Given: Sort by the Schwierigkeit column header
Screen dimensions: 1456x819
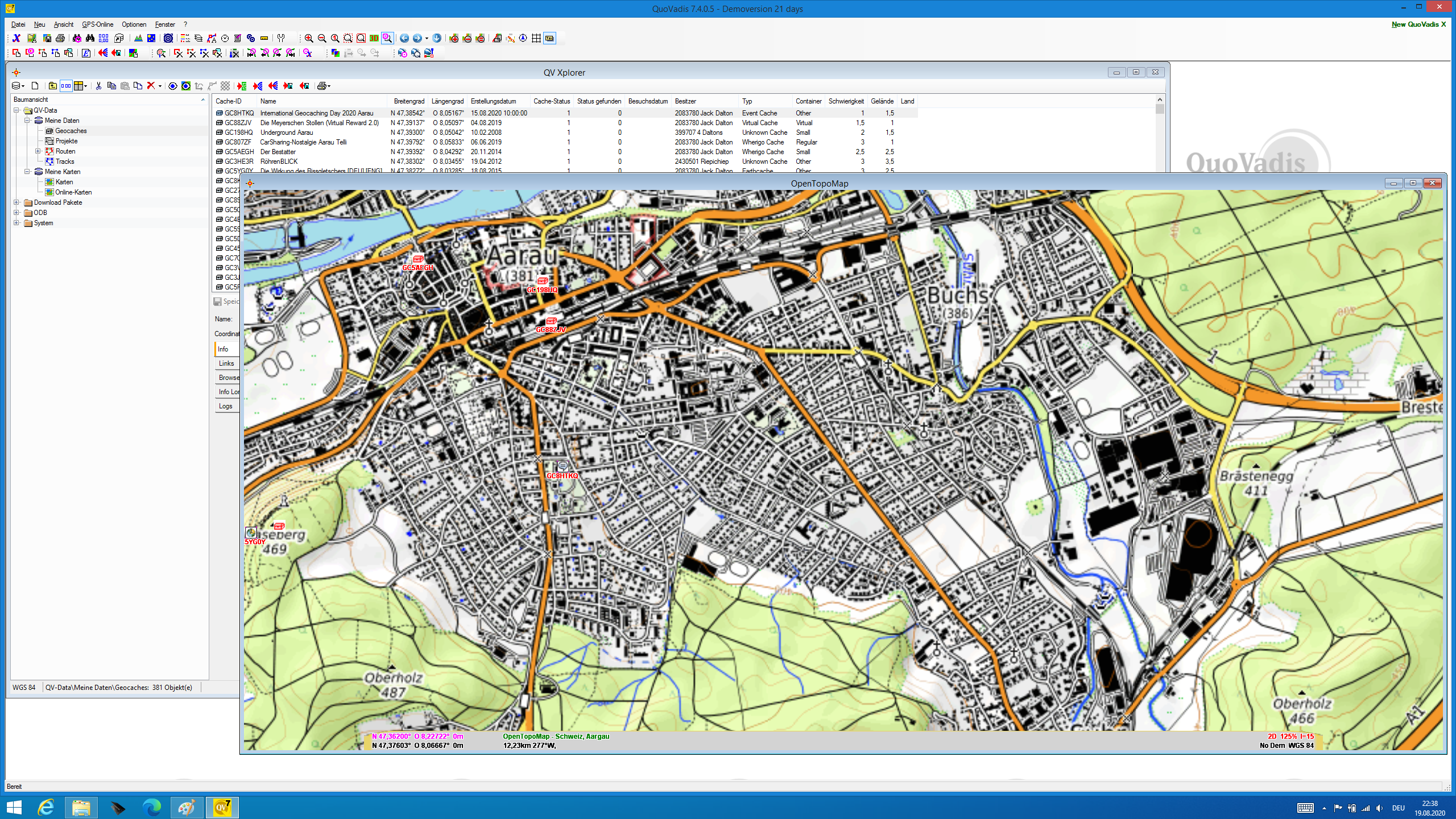Looking at the screenshot, I should [x=846, y=101].
